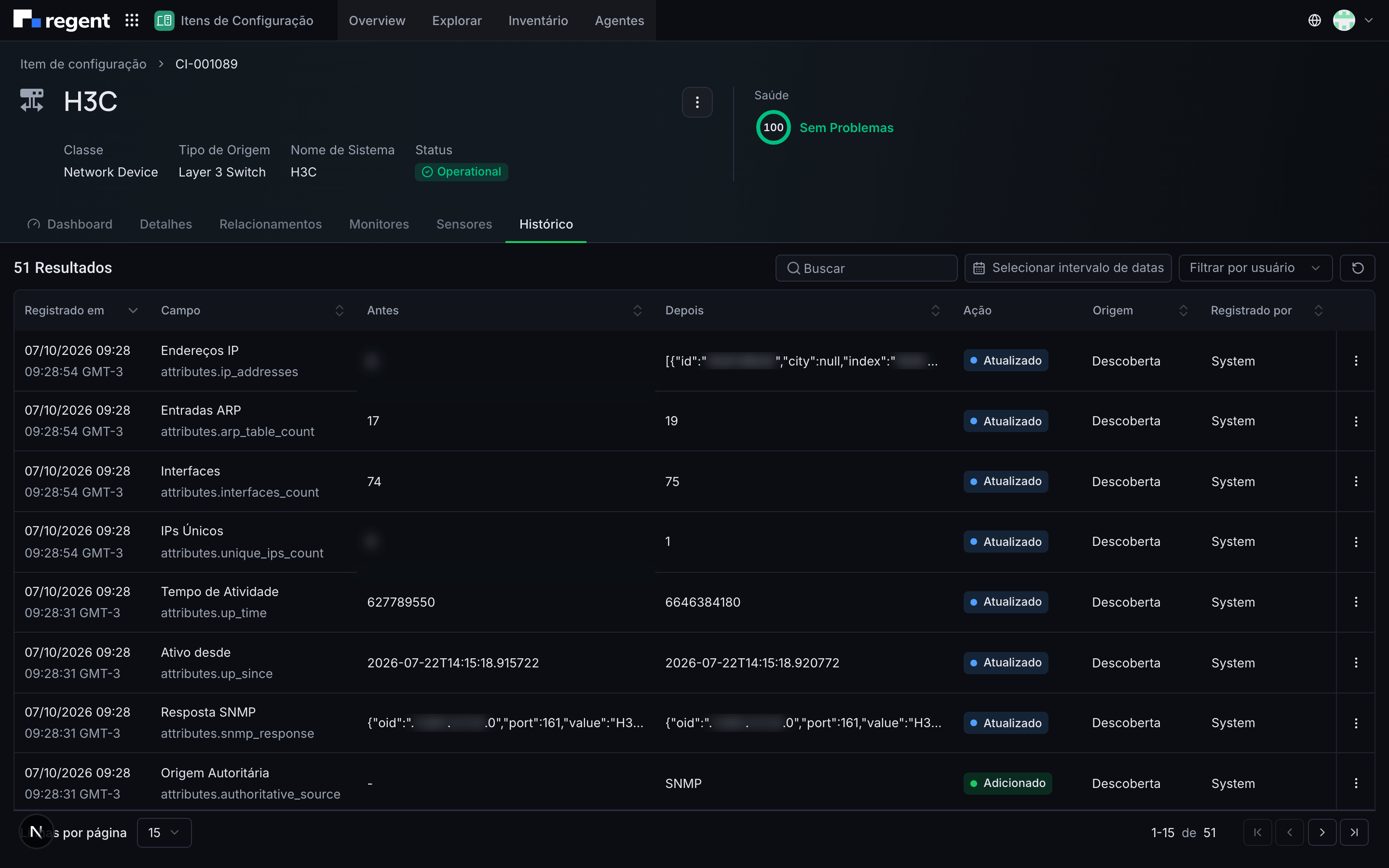
Task: Open the language globe icon
Action: click(1314, 21)
